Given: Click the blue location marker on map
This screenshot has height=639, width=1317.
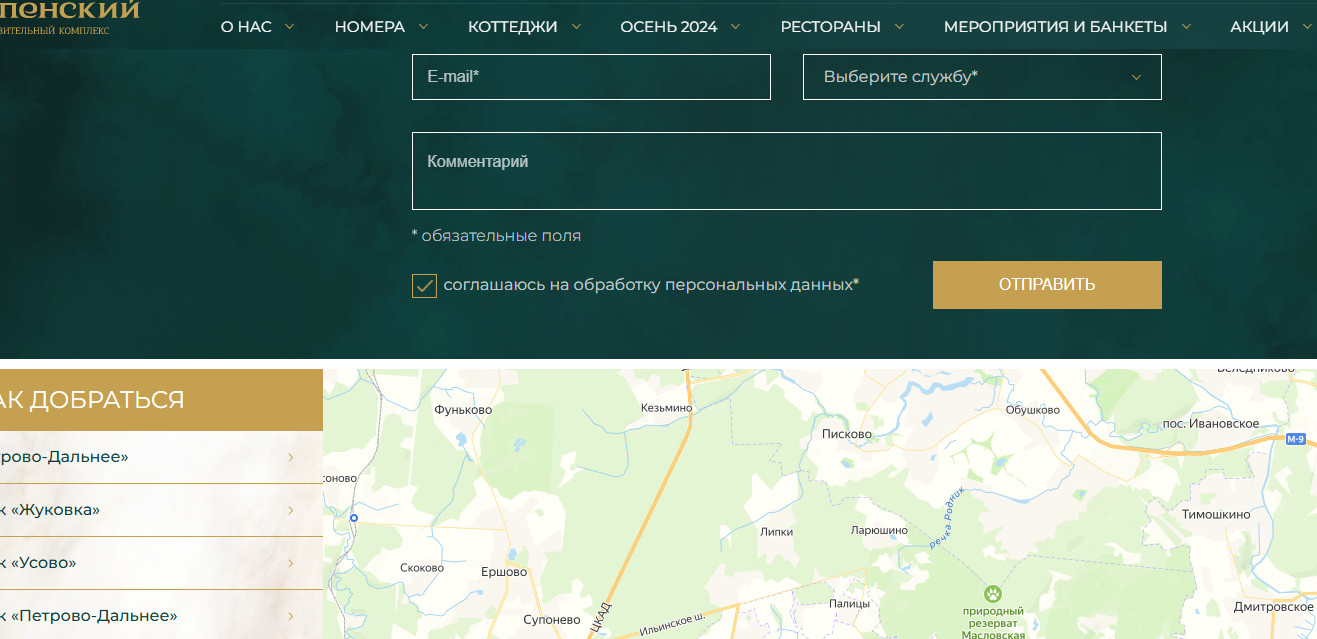Looking at the screenshot, I should click(x=353, y=518).
